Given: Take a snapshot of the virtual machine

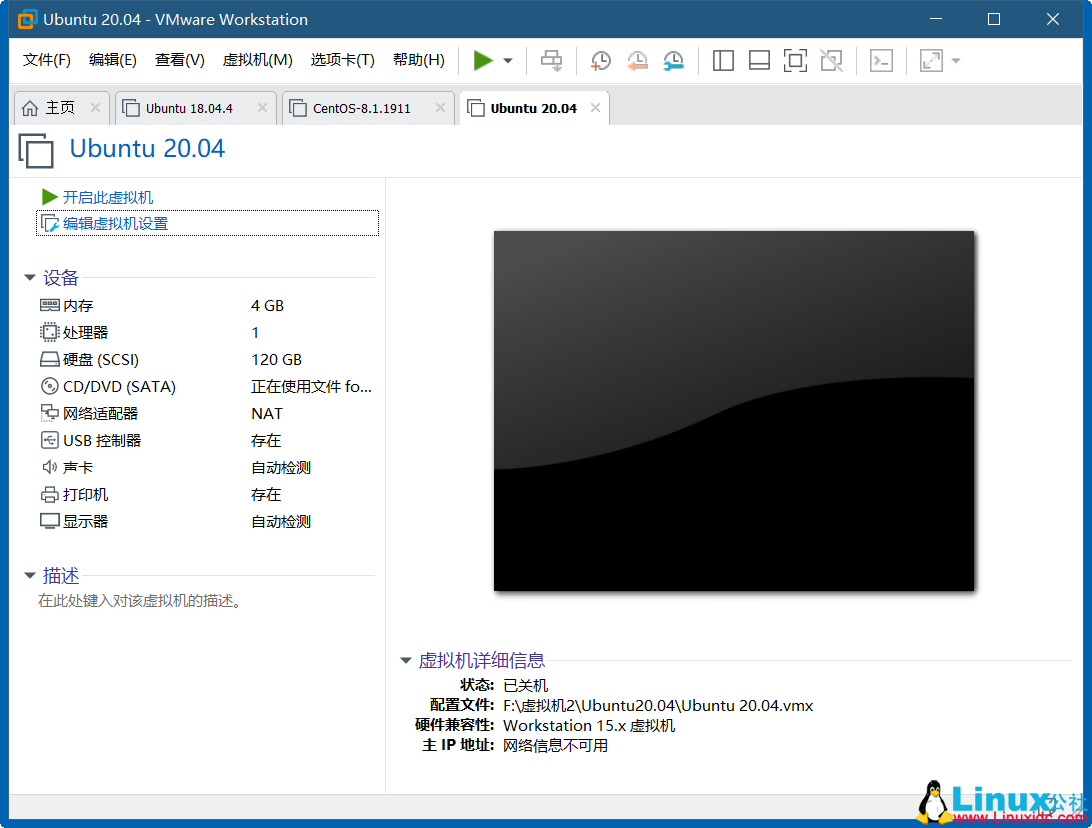Looking at the screenshot, I should (600, 61).
